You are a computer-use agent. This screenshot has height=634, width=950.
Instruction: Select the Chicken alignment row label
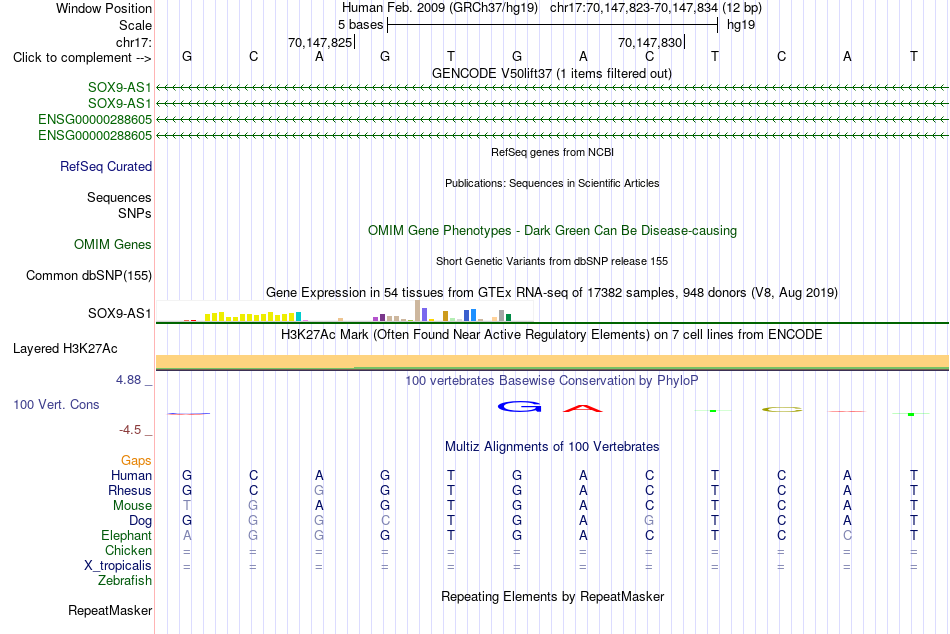[x=128, y=550]
